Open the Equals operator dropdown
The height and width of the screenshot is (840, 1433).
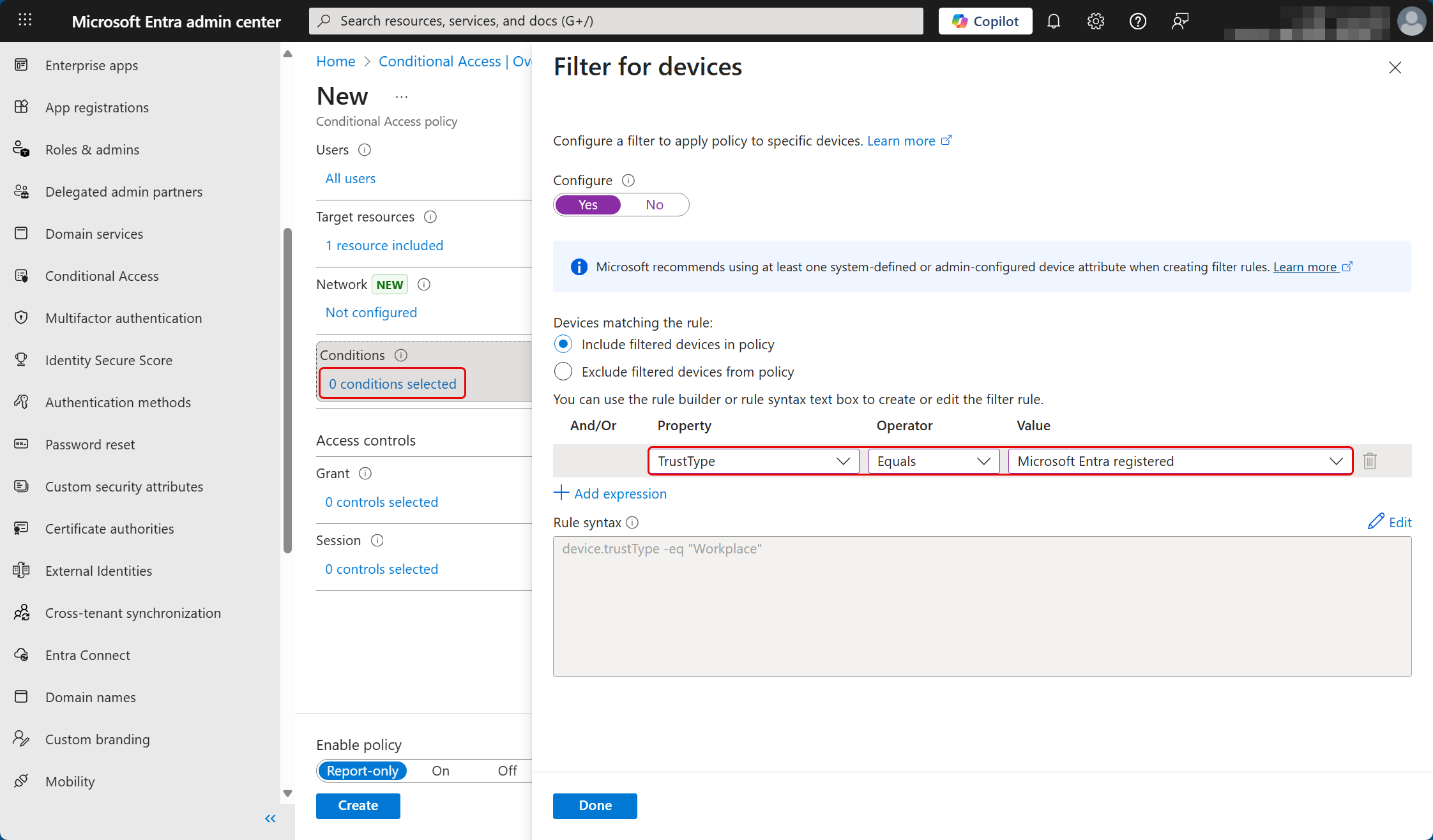click(x=933, y=461)
